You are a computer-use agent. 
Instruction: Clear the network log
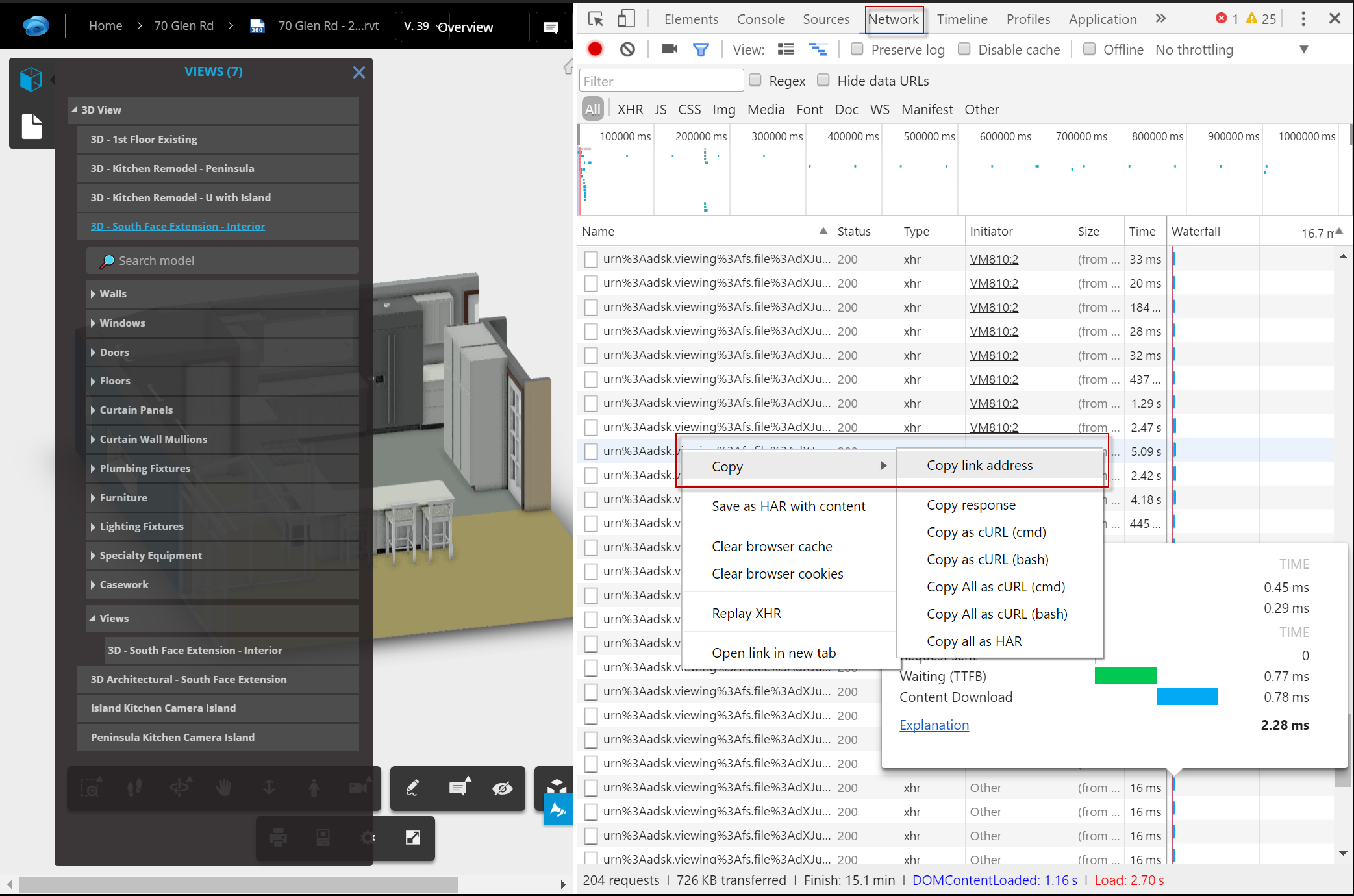point(627,49)
